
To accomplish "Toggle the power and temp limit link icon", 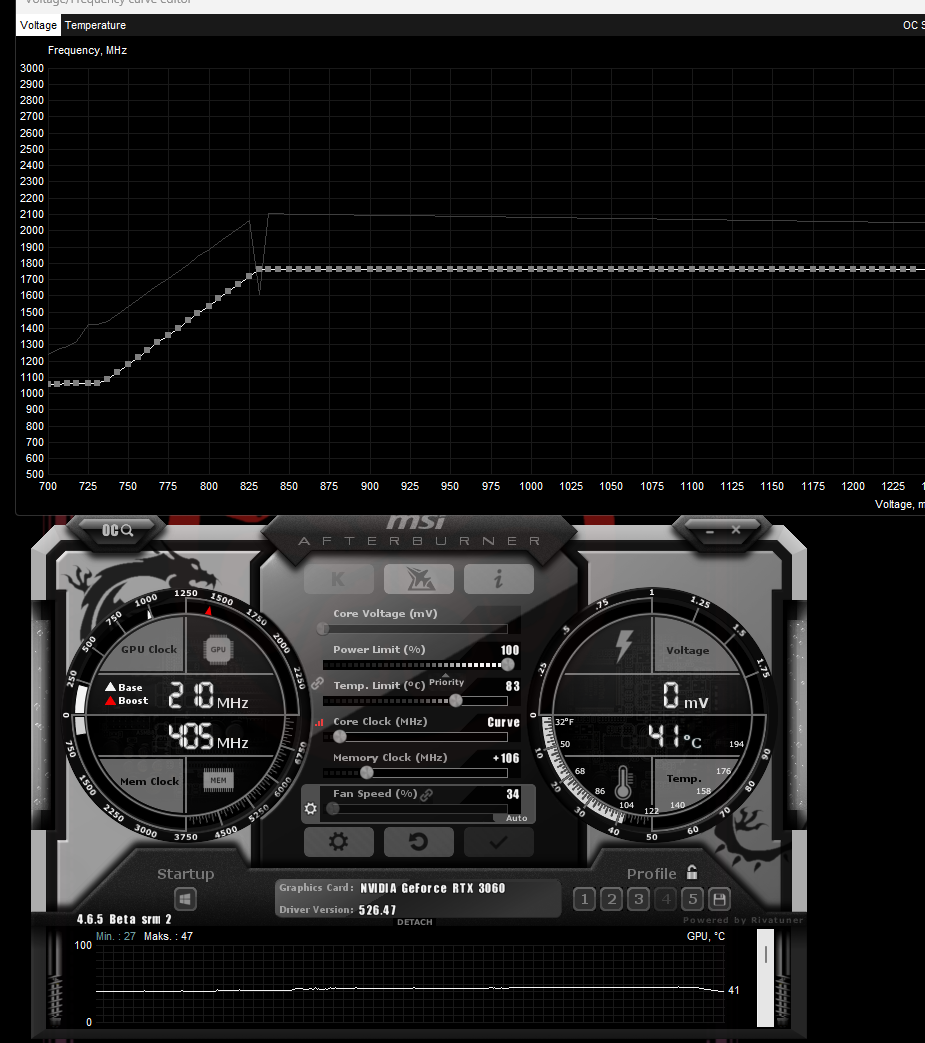I will (x=318, y=683).
